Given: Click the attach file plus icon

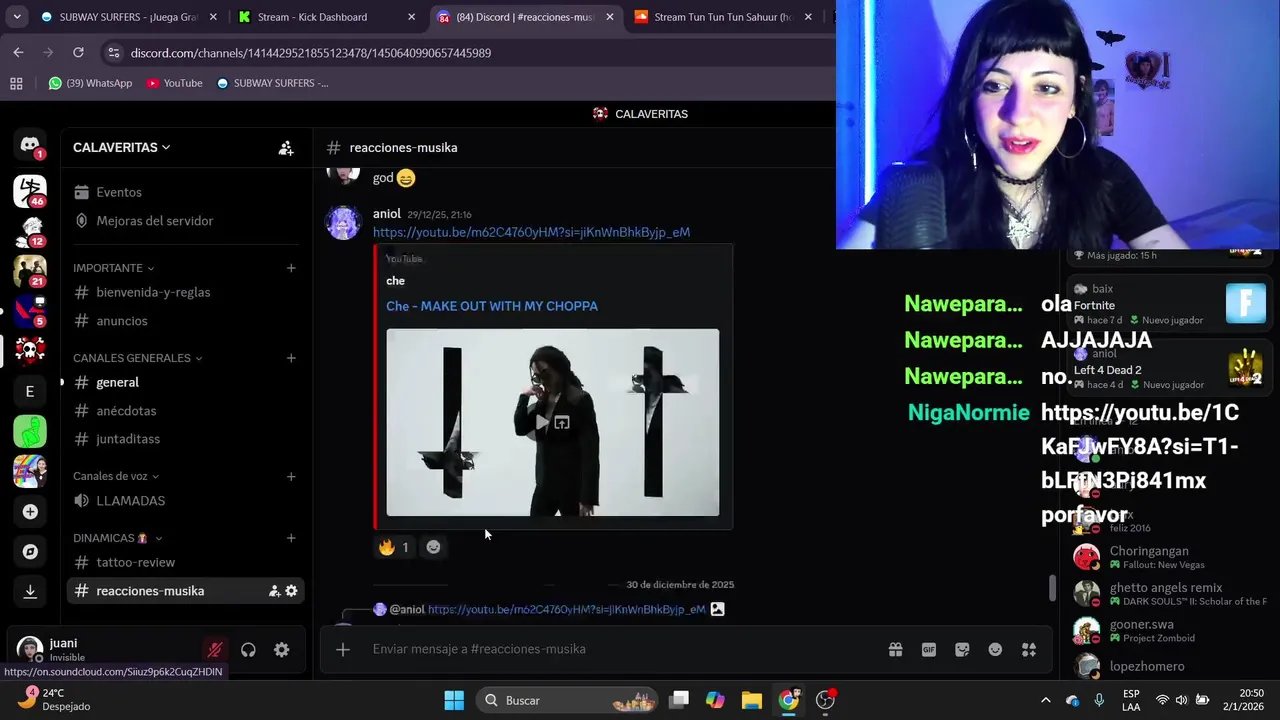Looking at the screenshot, I should coord(342,649).
